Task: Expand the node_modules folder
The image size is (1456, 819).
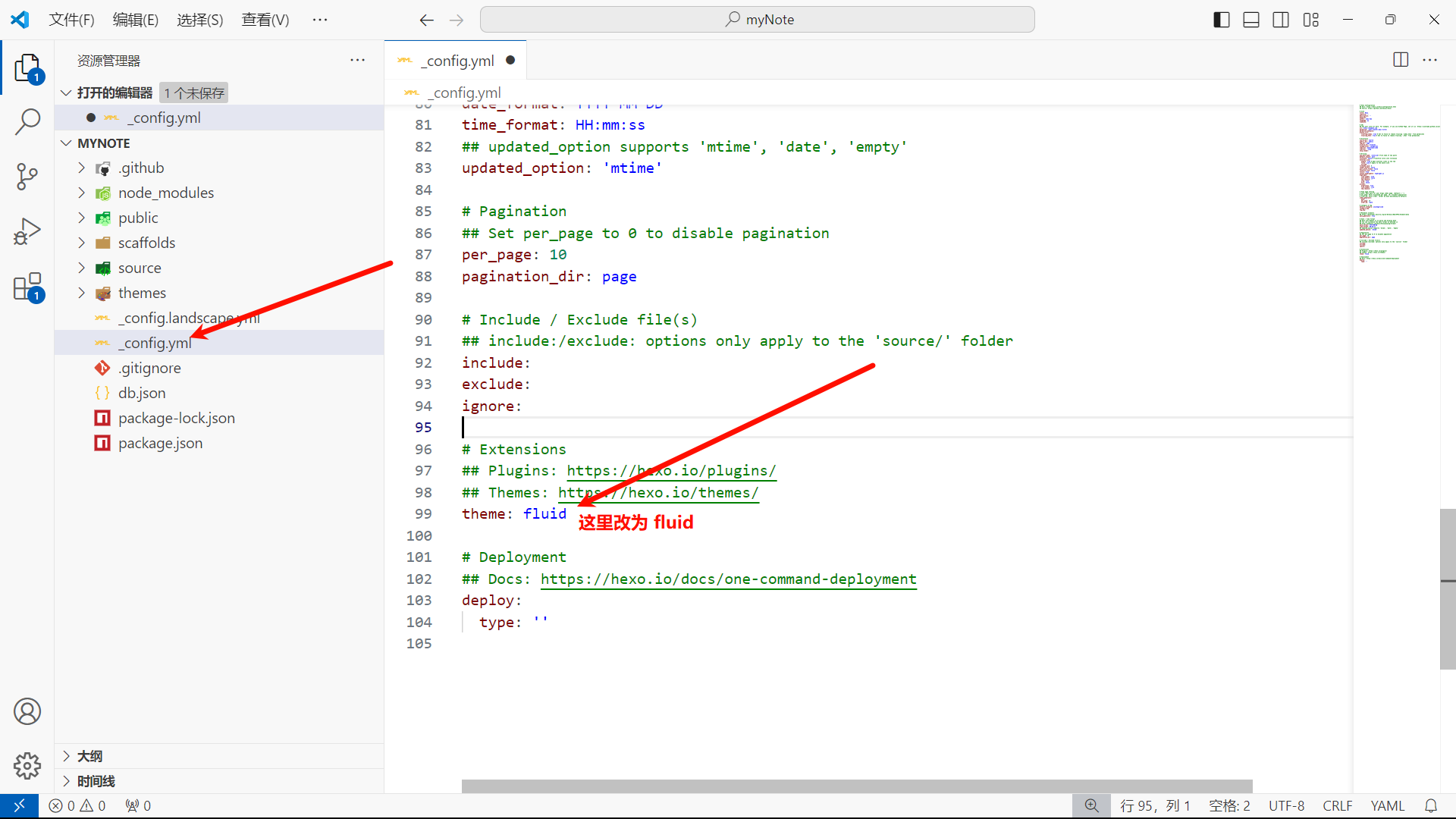Action: (x=165, y=193)
